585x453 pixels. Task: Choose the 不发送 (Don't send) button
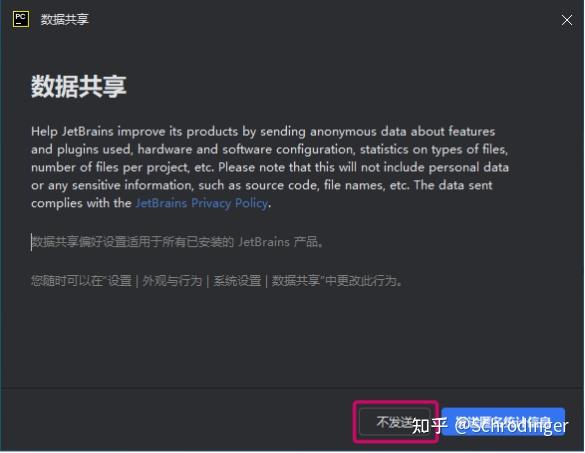click(395, 422)
